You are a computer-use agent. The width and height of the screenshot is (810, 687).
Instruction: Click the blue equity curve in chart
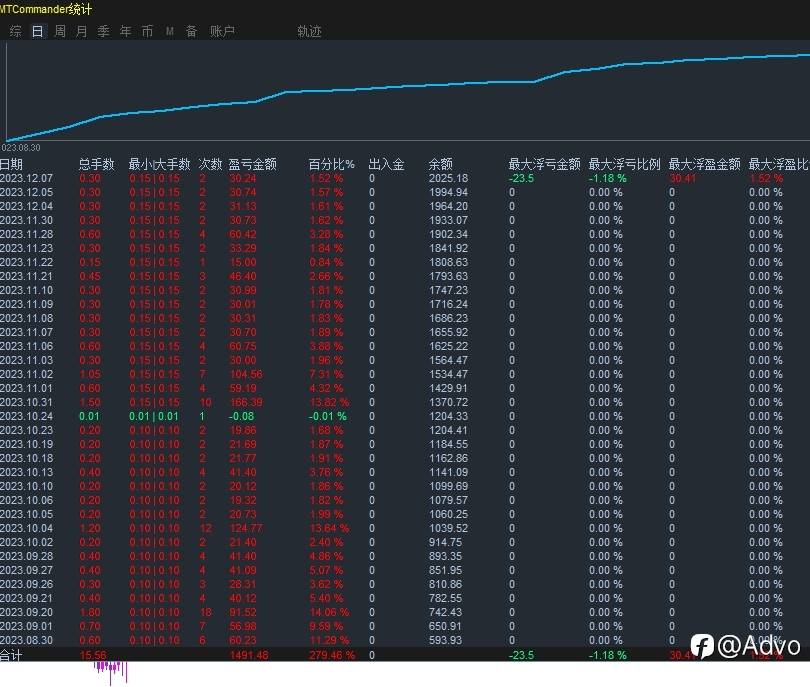[x=408, y=85]
